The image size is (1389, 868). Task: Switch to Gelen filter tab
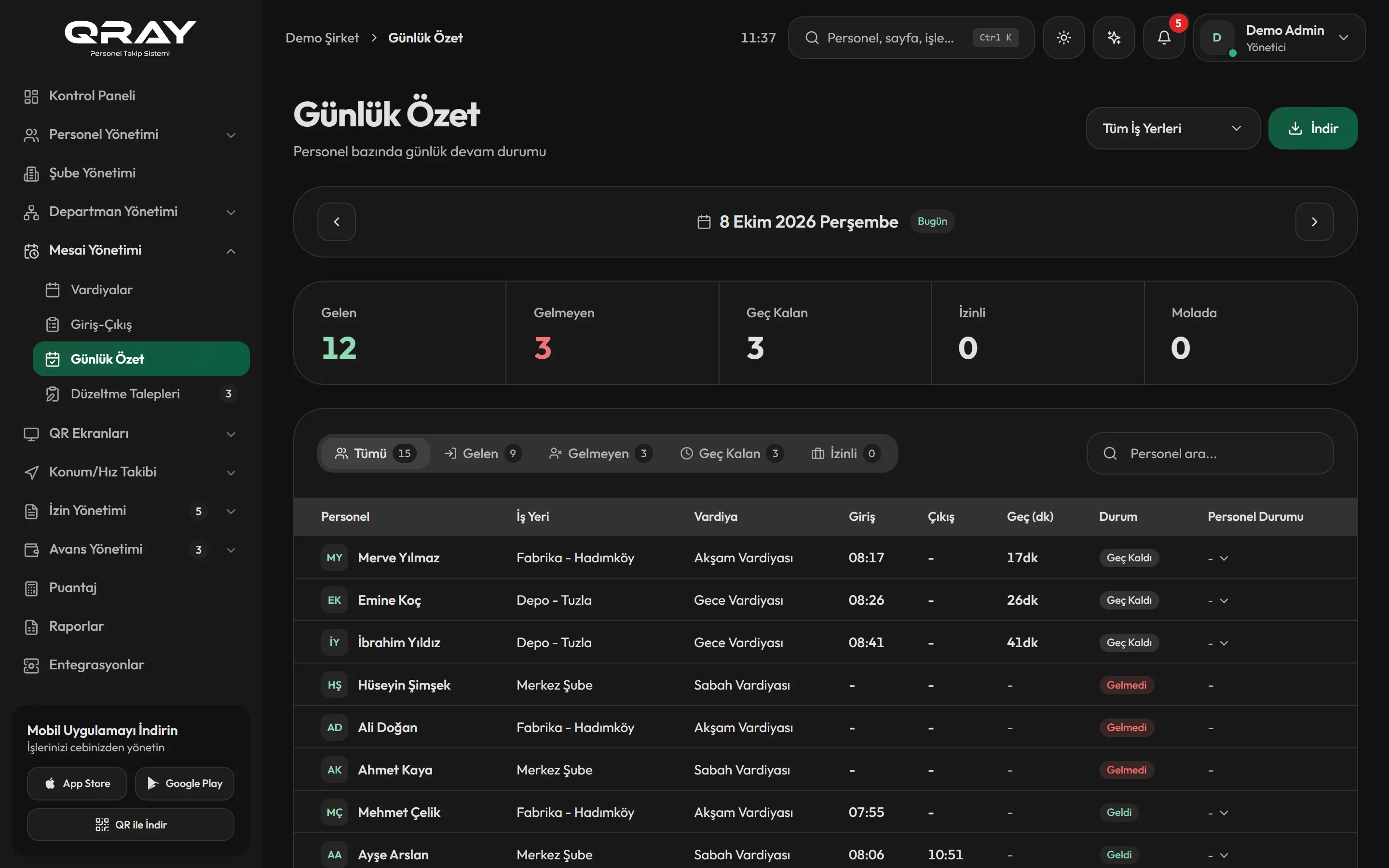482,453
